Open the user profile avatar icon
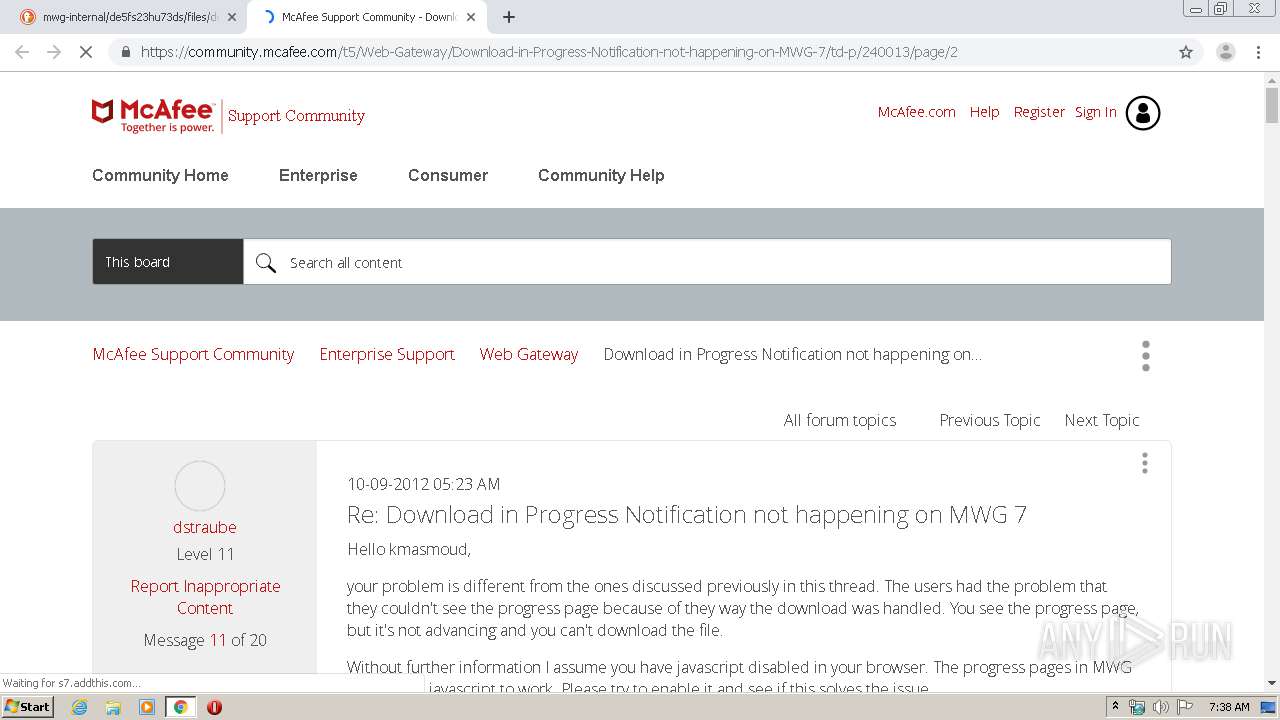Screen dimensions: 1280x720 click(x=1143, y=113)
